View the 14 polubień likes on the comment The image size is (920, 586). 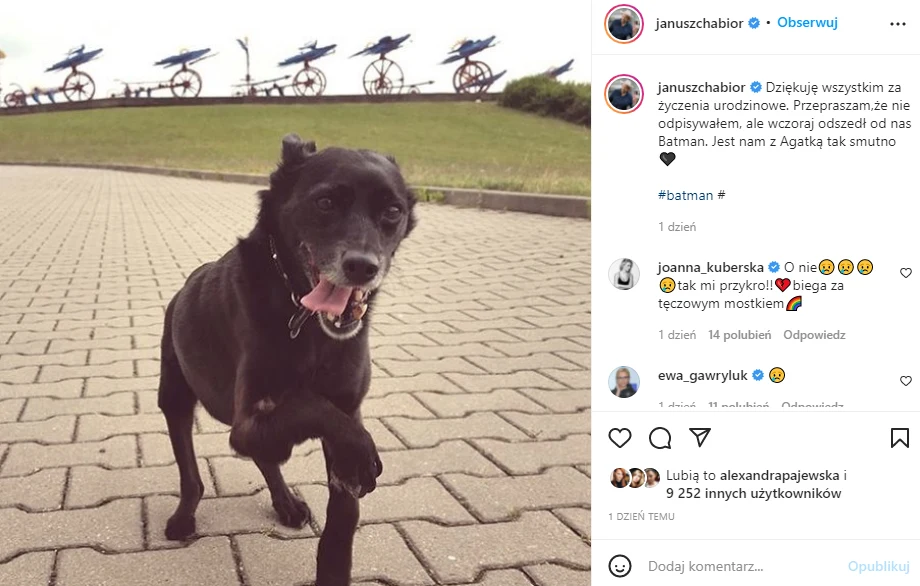tap(739, 335)
